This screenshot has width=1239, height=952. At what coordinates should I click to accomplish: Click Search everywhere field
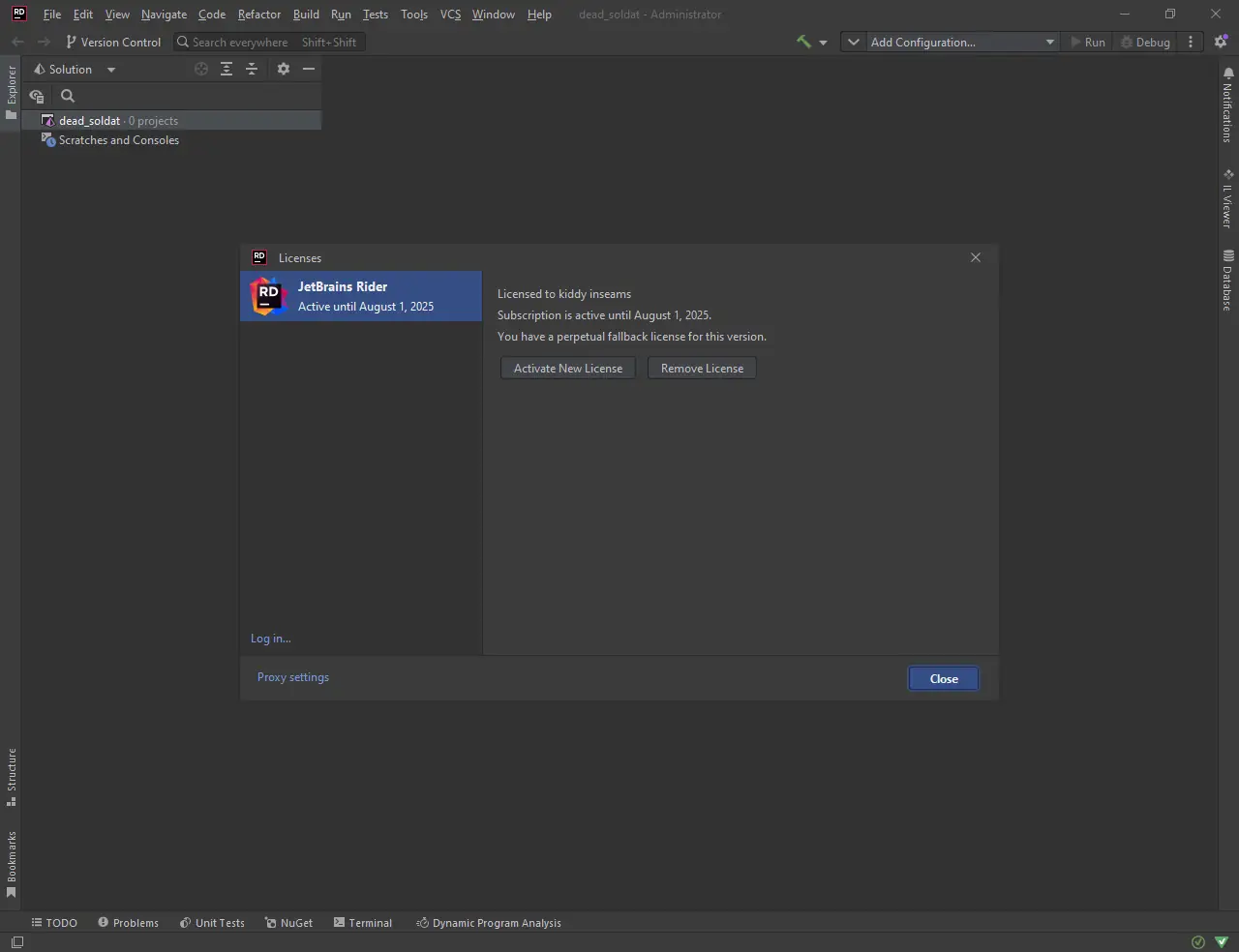pyautogui.click(x=268, y=42)
